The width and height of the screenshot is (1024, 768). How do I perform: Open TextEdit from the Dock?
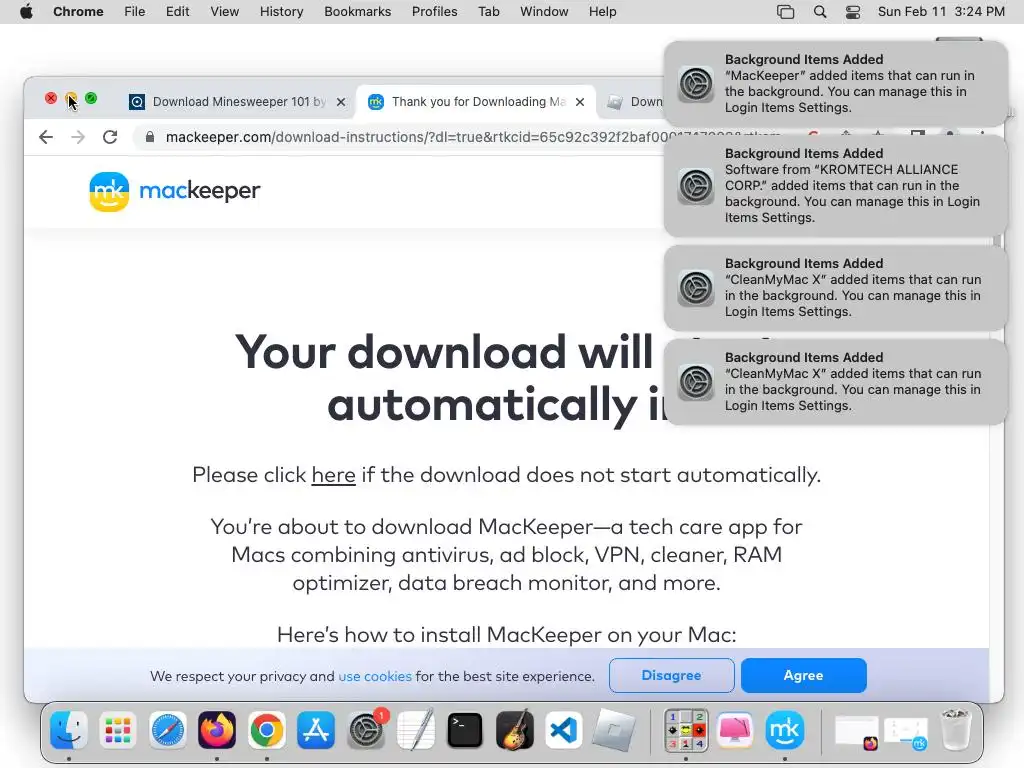click(415, 729)
